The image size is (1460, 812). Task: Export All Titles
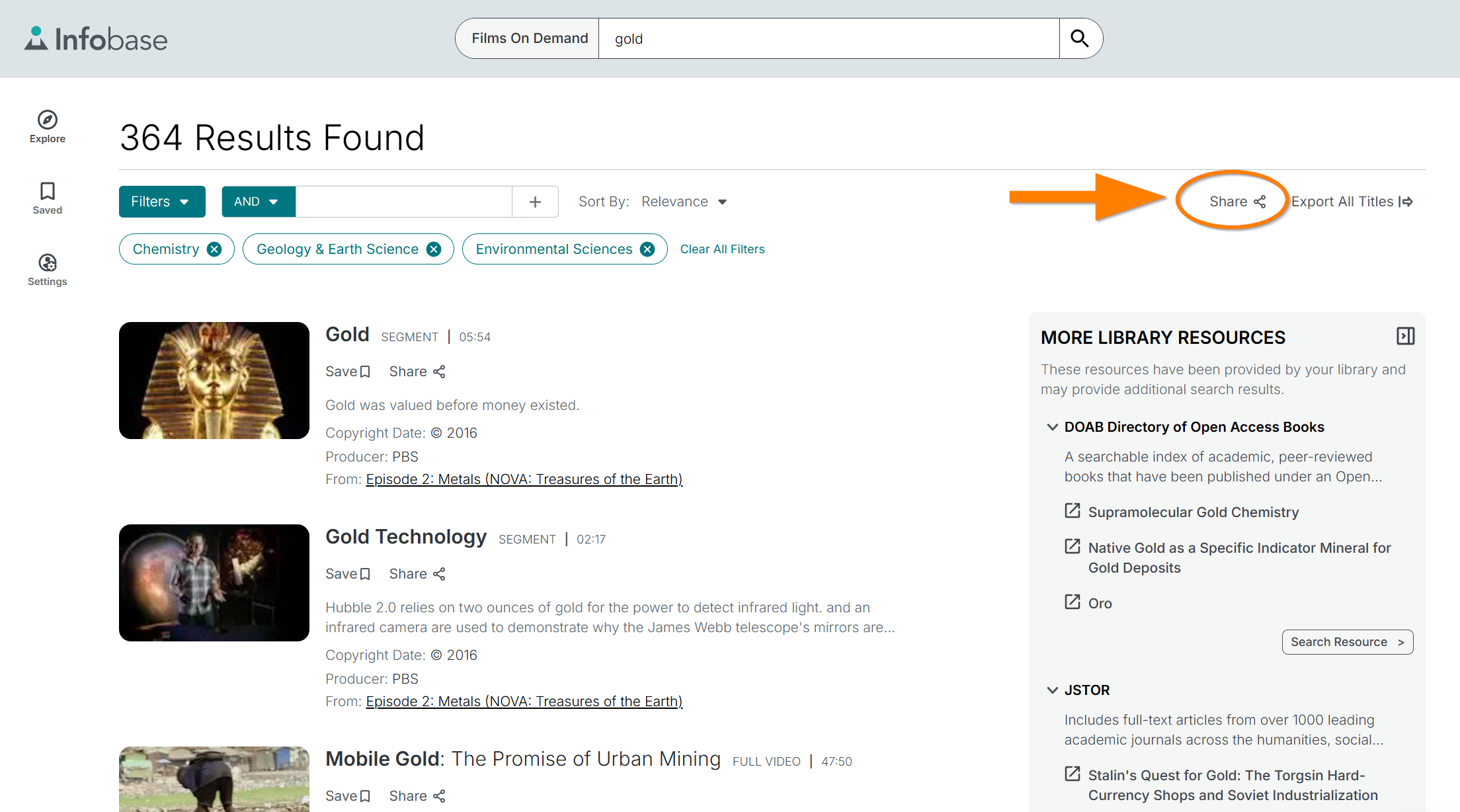pyautogui.click(x=1352, y=202)
